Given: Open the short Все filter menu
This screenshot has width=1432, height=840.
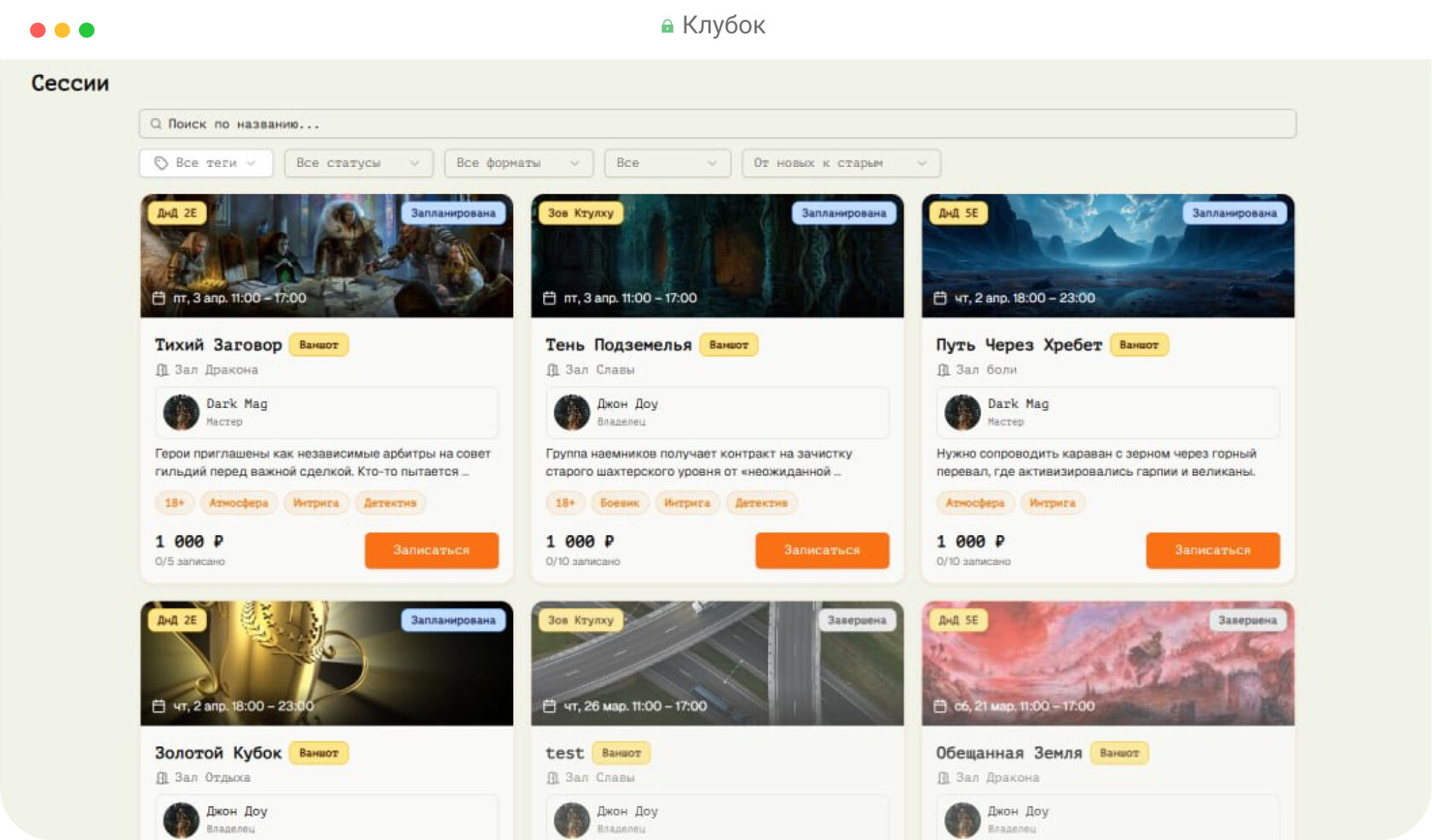Looking at the screenshot, I should pyautogui.click(x=667, y=163).
